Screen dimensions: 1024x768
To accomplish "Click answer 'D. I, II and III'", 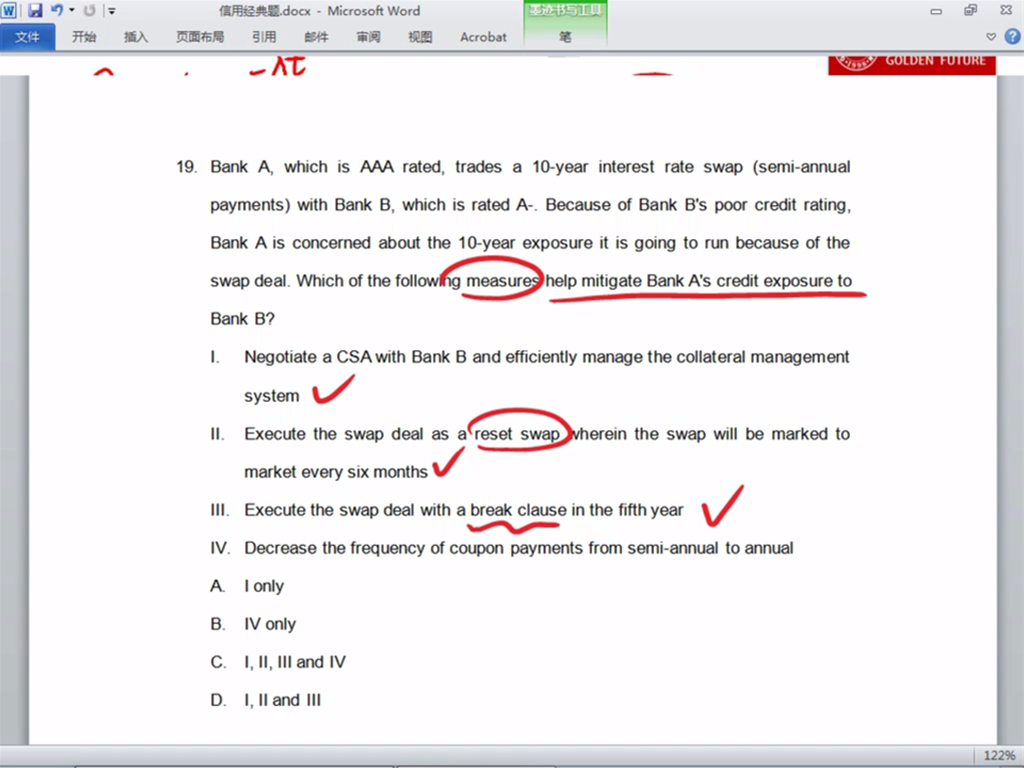I will click(266, 700).
